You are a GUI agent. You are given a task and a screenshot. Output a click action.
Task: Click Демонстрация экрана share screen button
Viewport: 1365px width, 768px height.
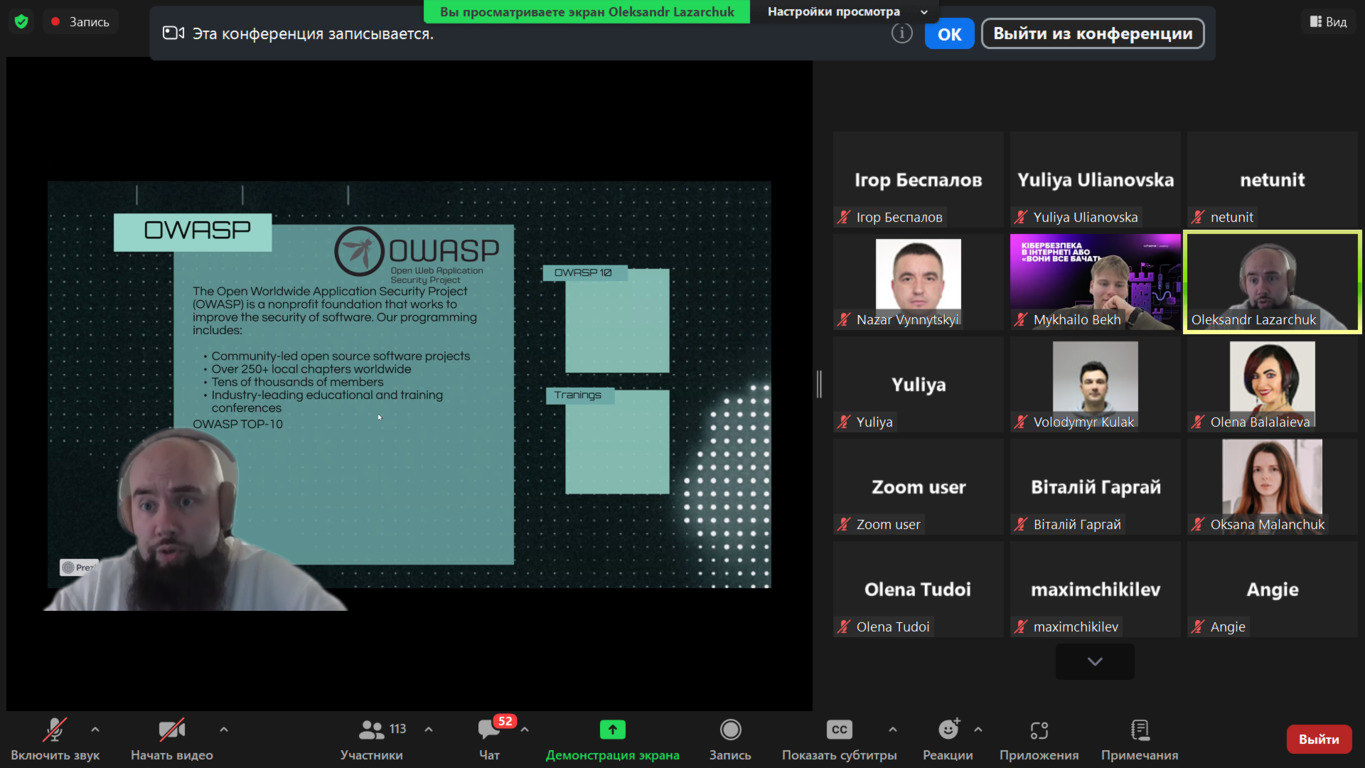612,739
